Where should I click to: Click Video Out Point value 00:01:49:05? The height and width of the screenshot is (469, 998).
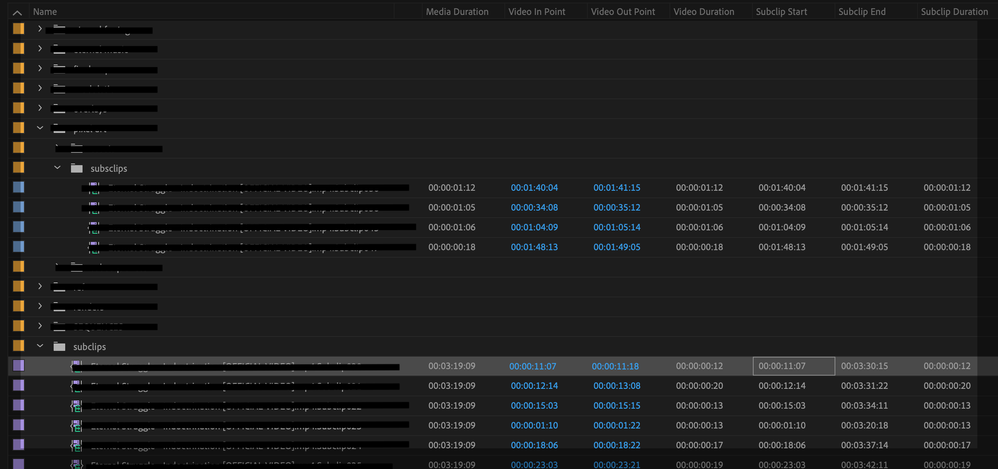617,247
